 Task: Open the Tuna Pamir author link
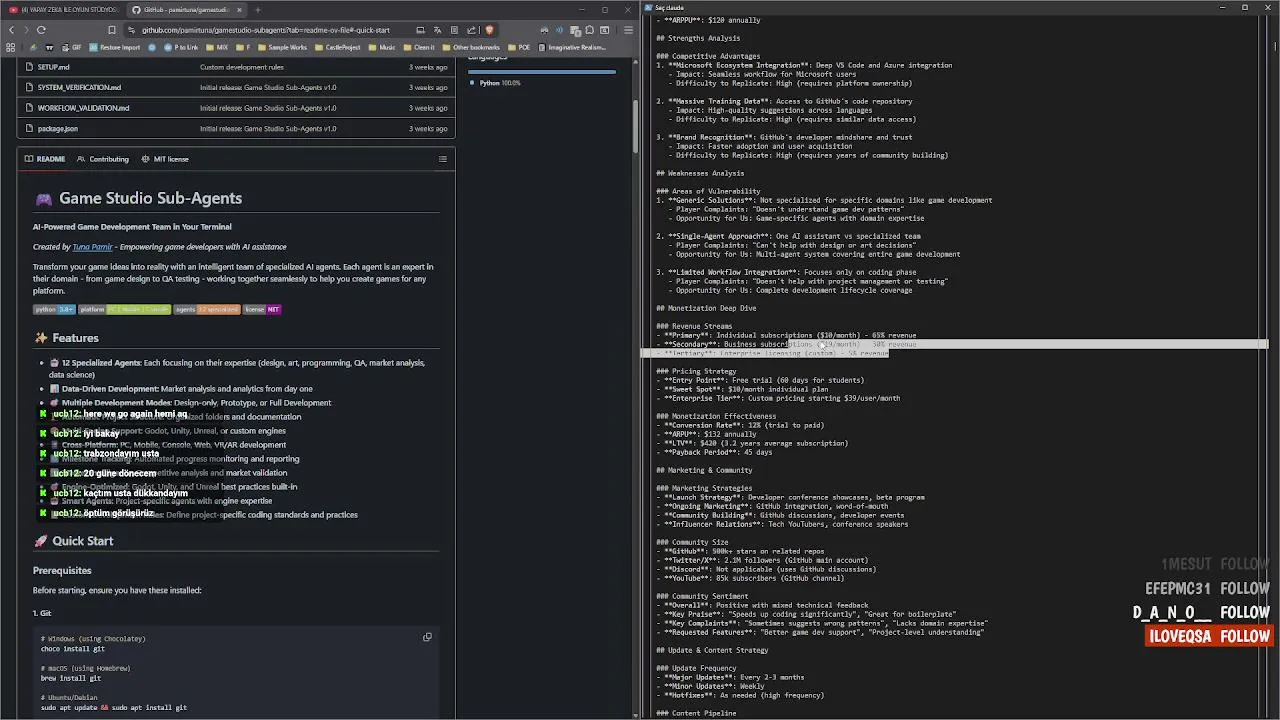click(x=92, y=247)
